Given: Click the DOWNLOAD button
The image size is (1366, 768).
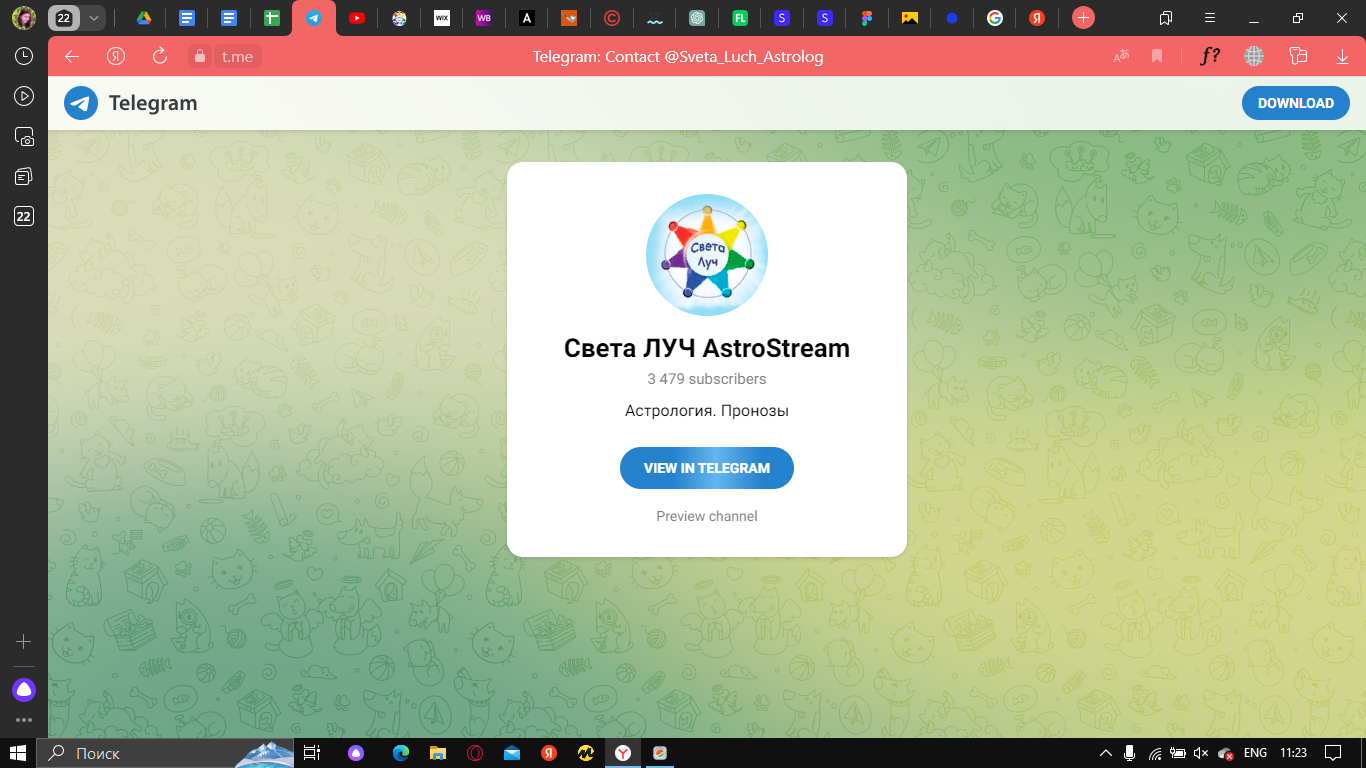Looking at the screenshot, I should point(1296,103).
